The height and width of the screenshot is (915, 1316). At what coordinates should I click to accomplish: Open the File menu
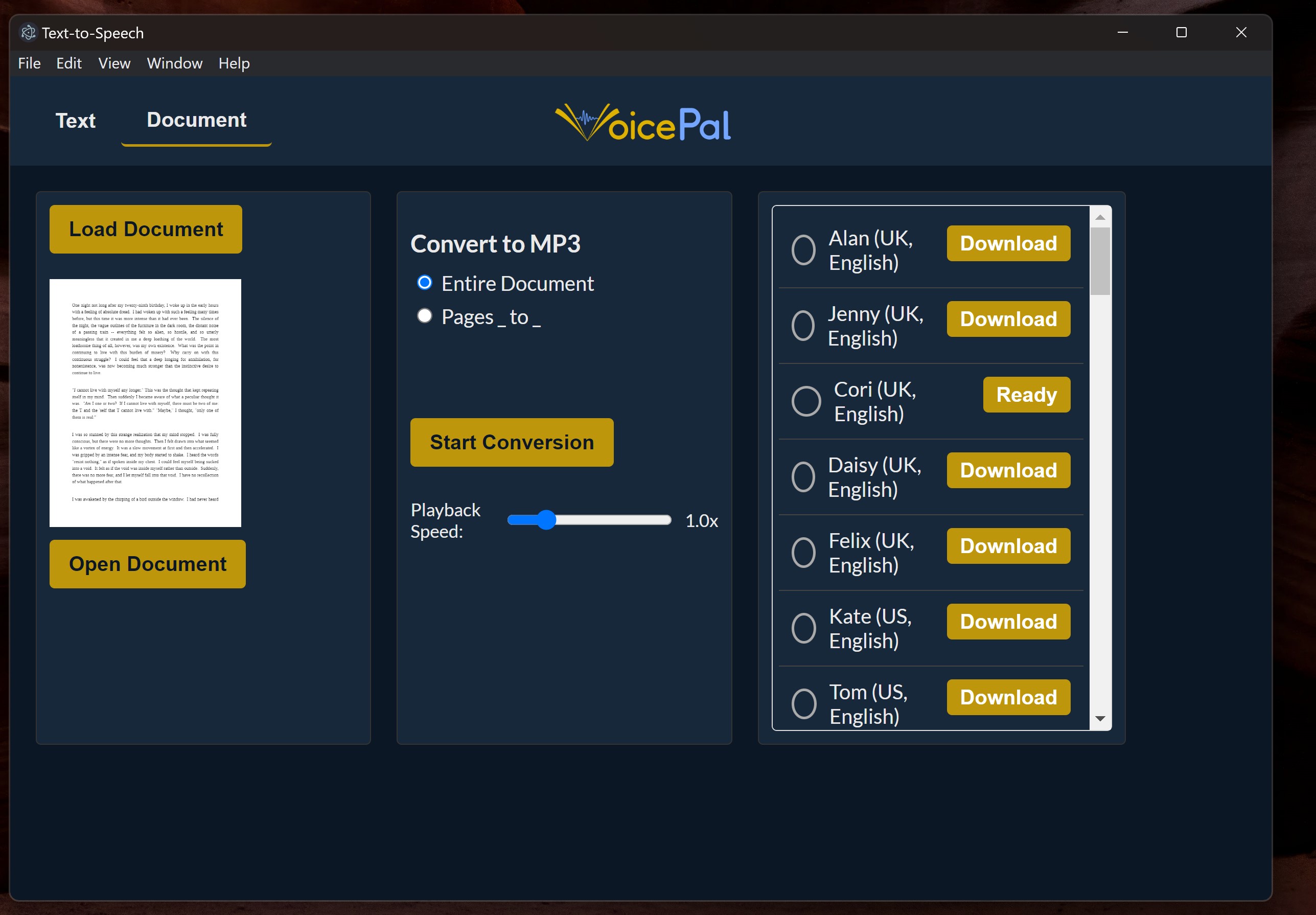coord(29,63)
